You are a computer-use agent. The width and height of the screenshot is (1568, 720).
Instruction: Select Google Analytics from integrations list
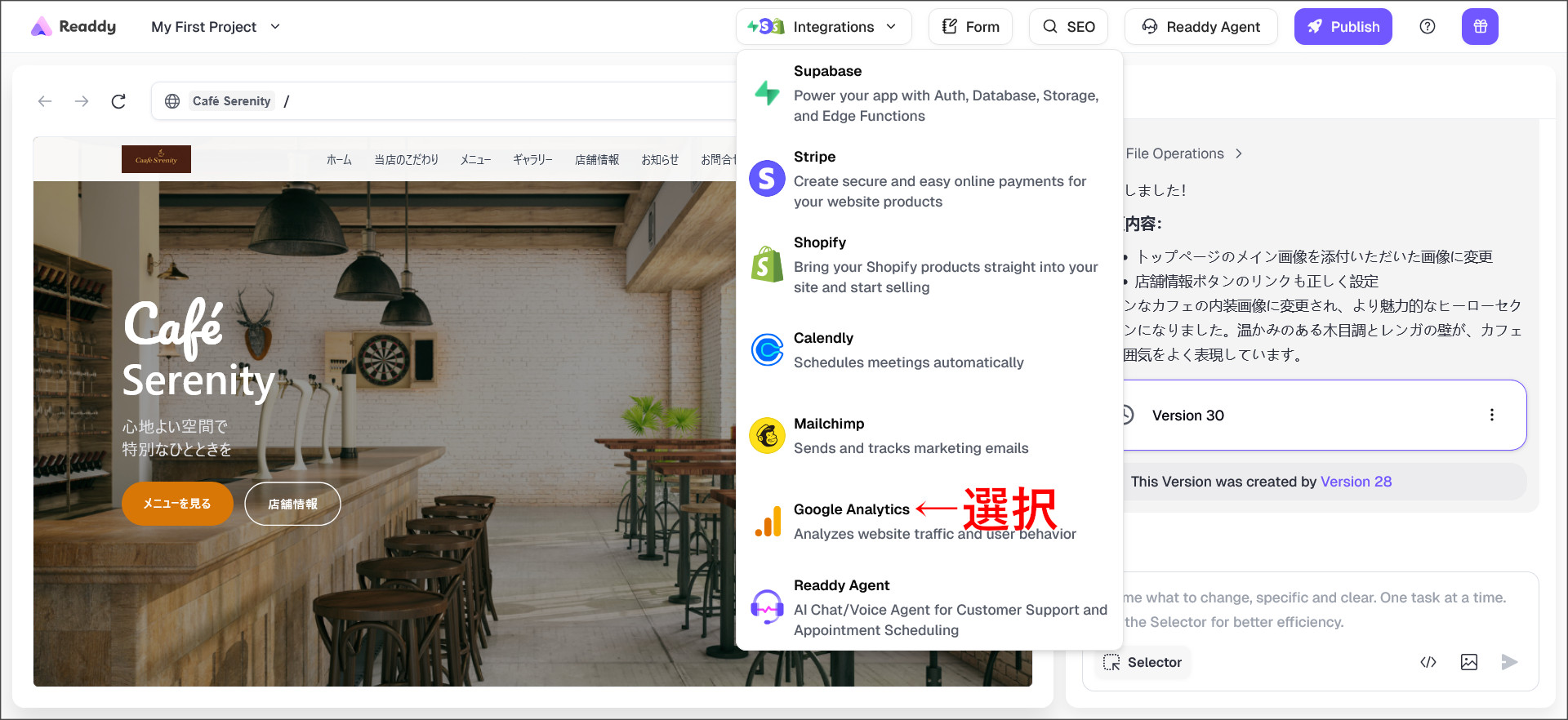pos(851,509)
